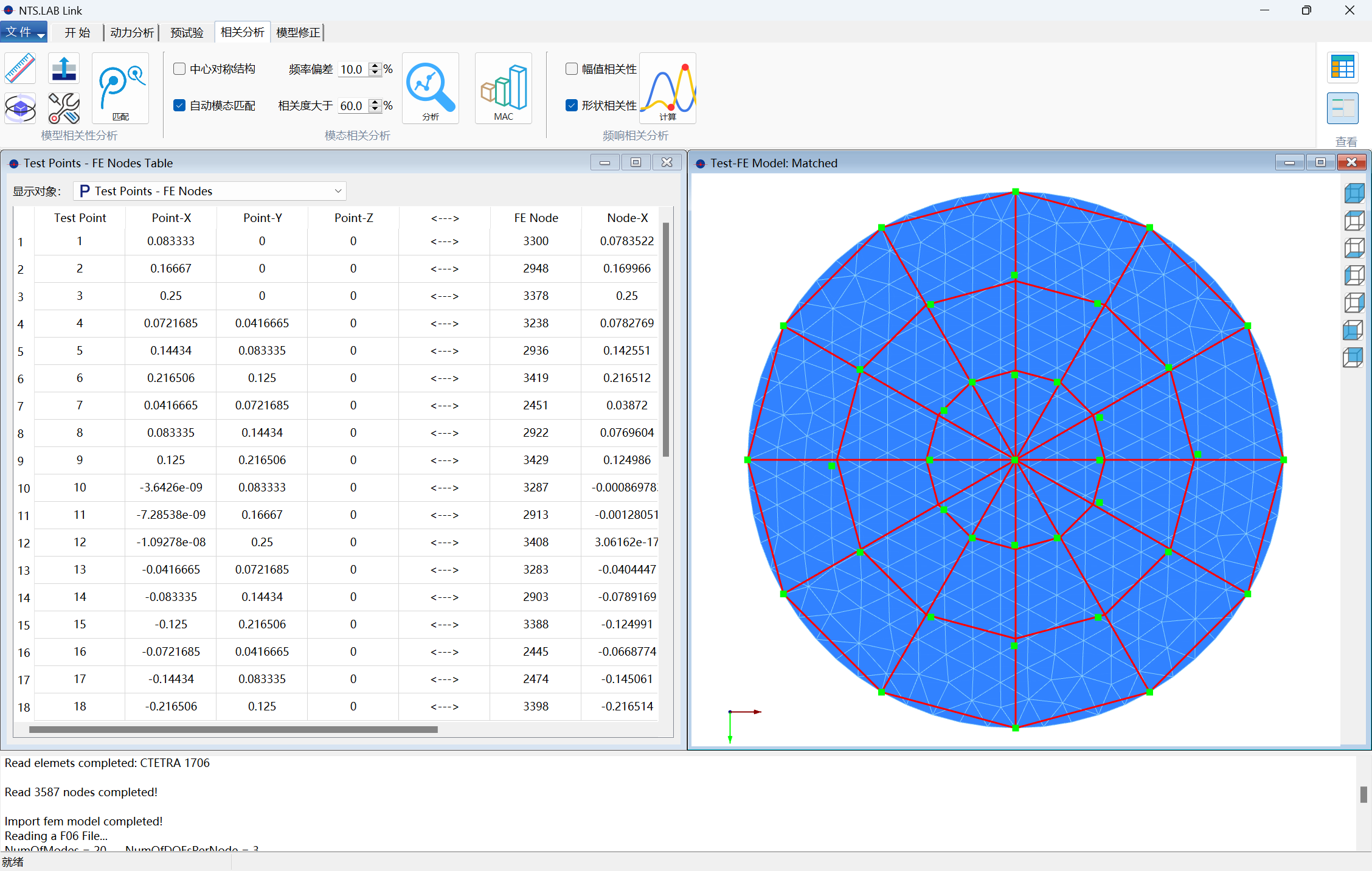Click the table view icon in 查看
The image size is (1372, 871).
tap(1342, 67)
